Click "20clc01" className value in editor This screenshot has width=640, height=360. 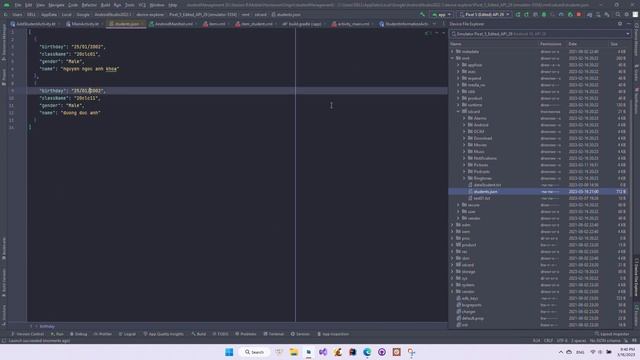87,54
